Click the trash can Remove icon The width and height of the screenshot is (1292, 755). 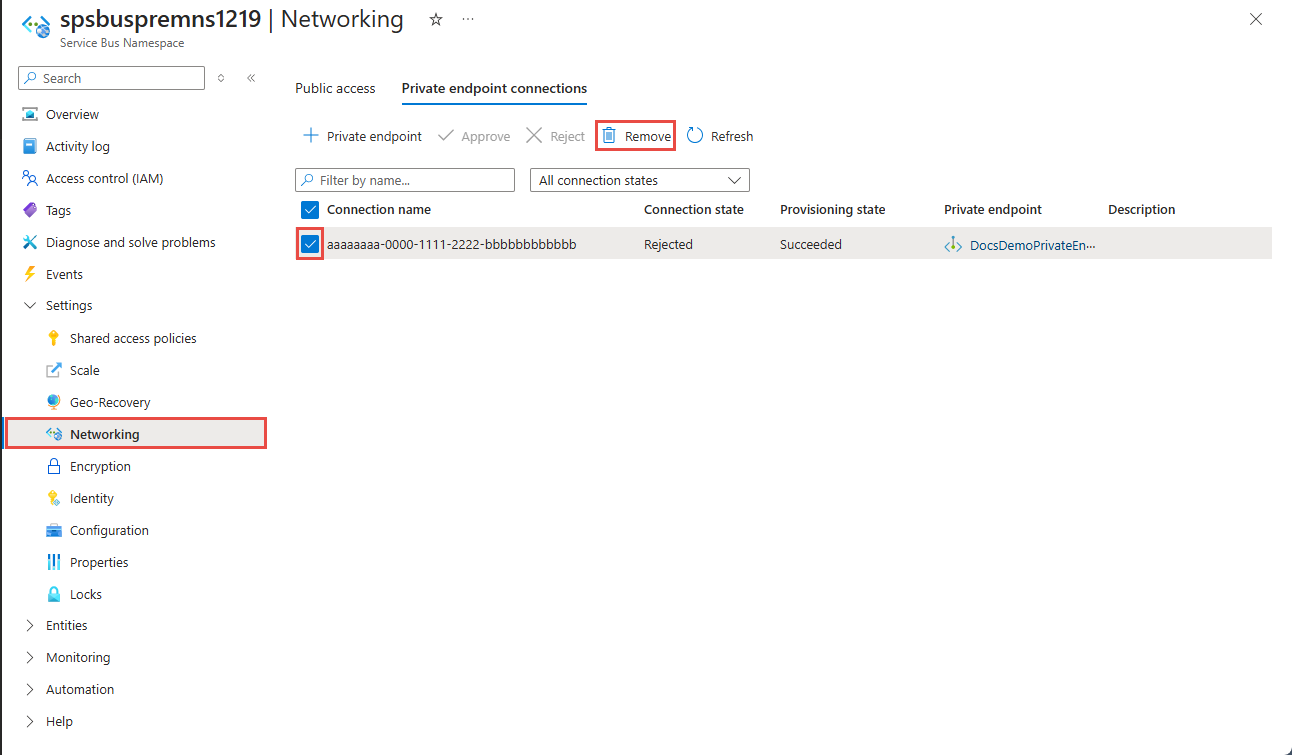click(x=609, y=135)
